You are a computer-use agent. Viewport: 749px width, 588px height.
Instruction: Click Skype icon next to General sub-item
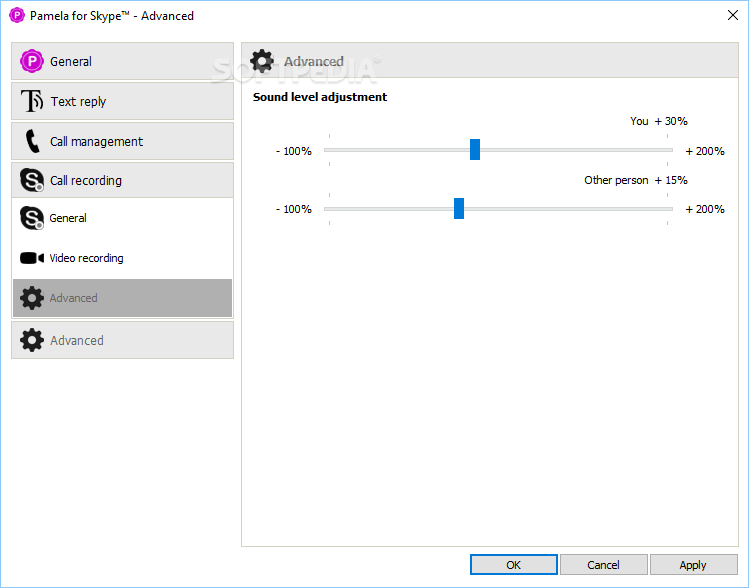(32, 218)
